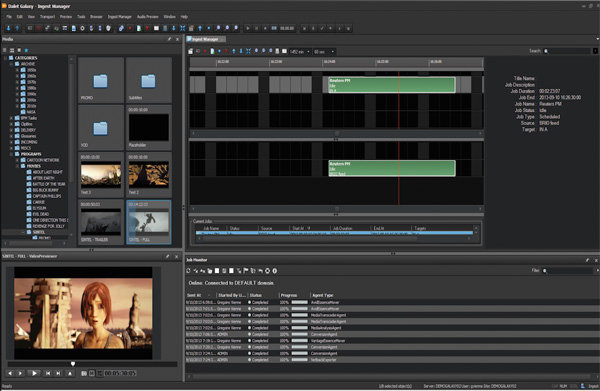Click the undo arrow icon in Job Monitor toolbar
The height and width of the screenshot is (391, 600).
[x=261, y=271]
